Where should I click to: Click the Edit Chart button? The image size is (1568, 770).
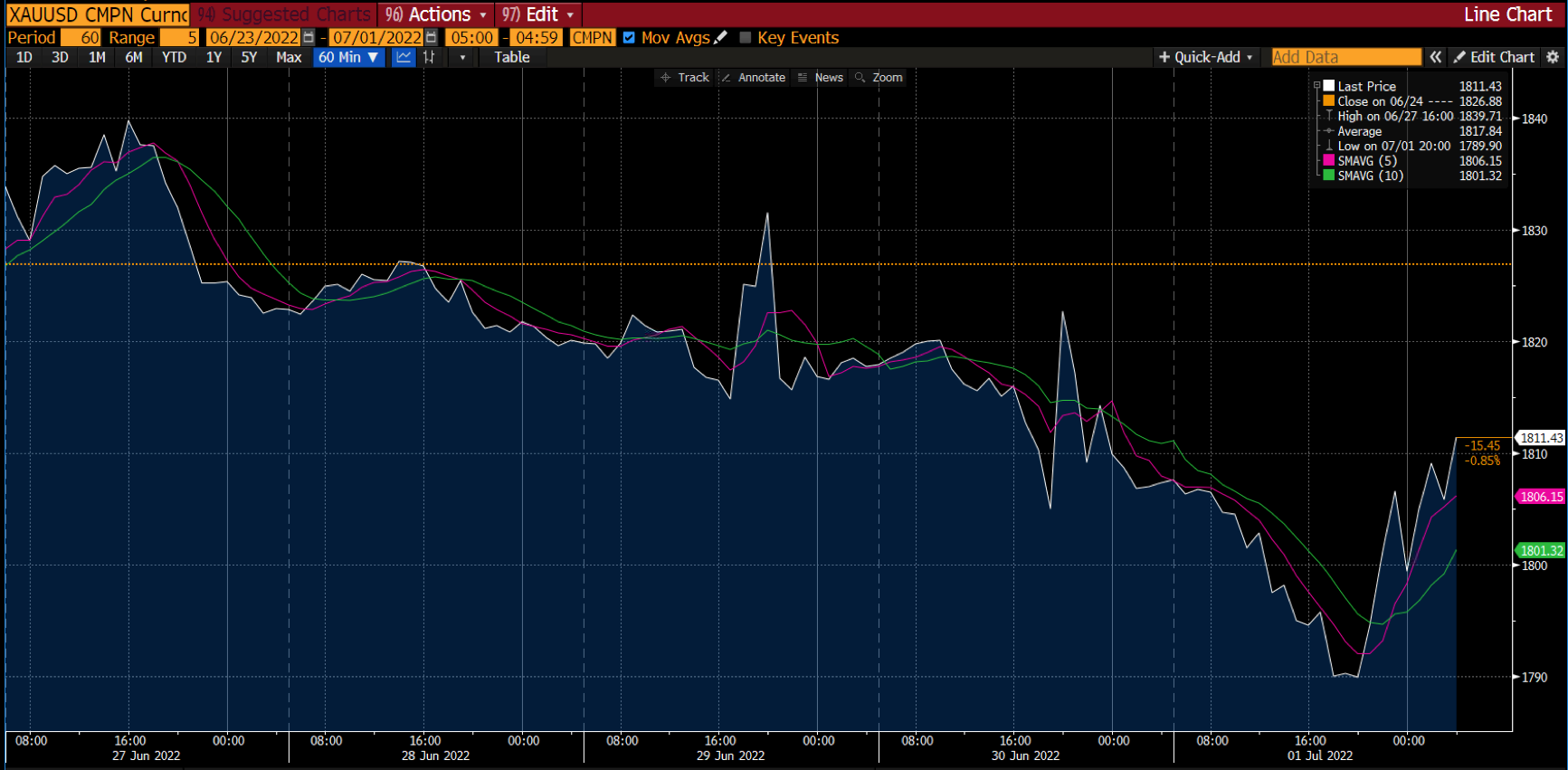1494,57
